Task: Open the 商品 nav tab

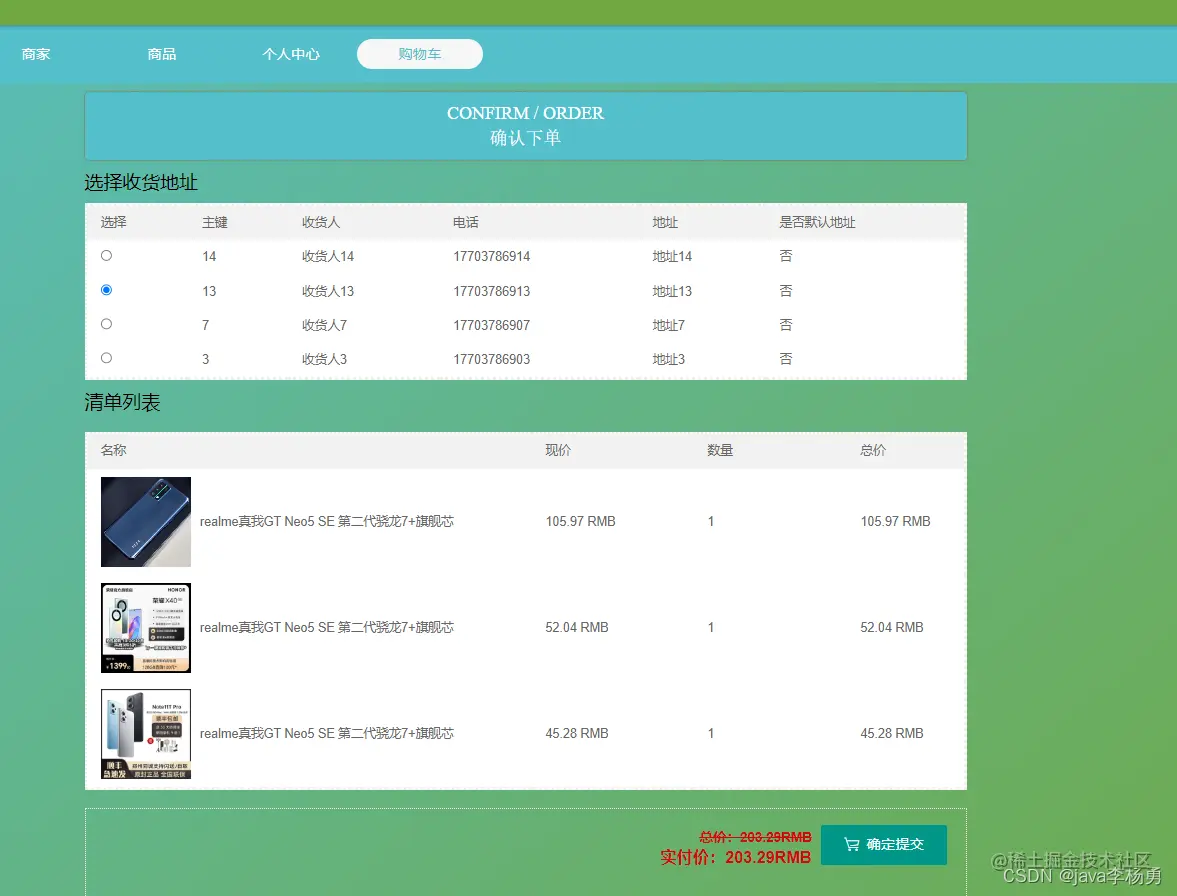Action: (161, 54)
